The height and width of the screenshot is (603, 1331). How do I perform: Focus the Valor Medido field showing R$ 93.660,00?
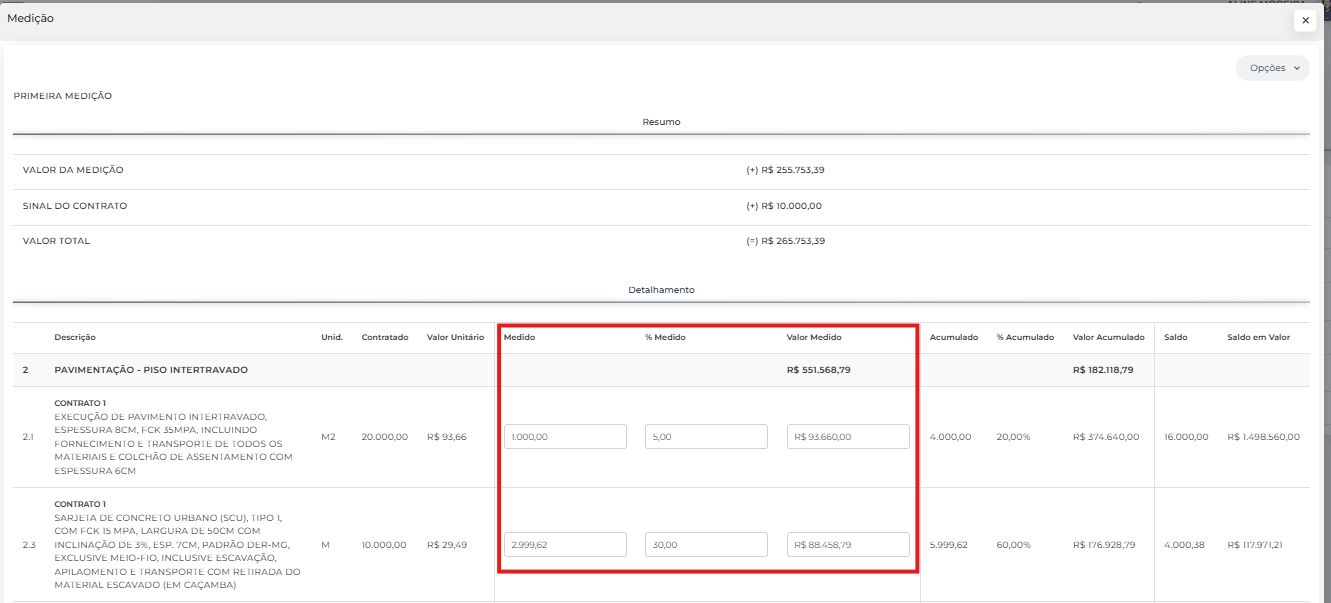point(848,437)
